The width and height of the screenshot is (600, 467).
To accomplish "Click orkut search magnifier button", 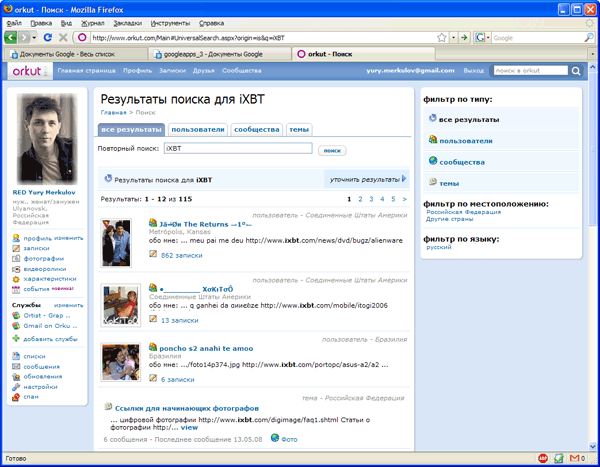I will (x=576, y=71).
